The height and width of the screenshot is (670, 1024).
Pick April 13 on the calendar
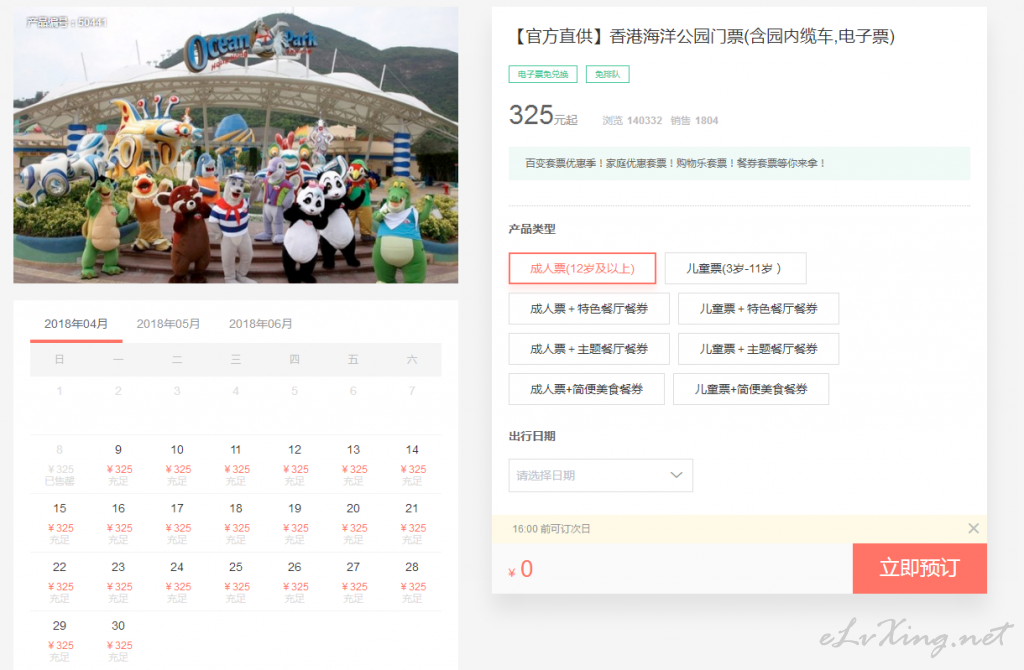click(353, 465)
